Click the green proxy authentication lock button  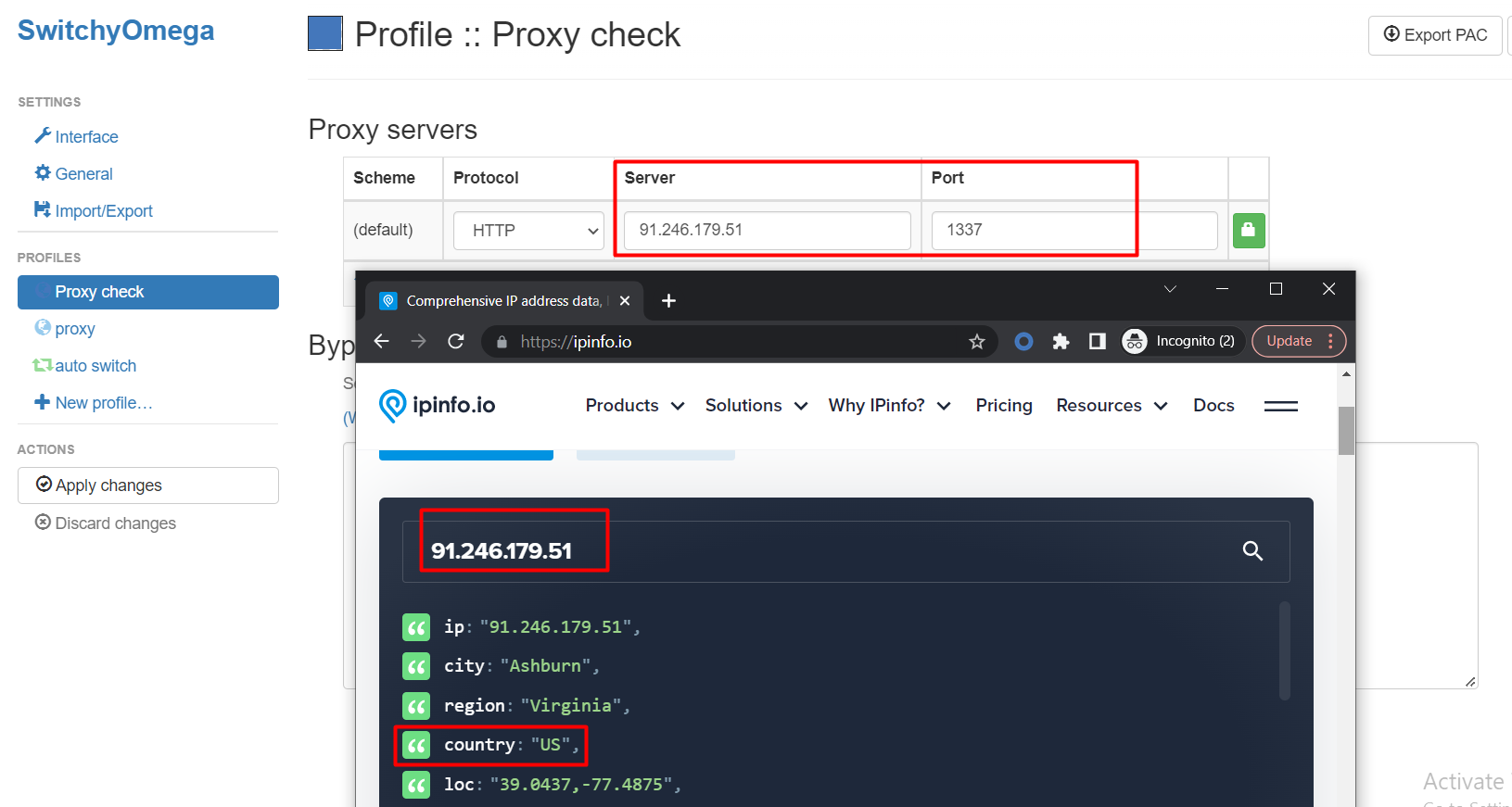(1249, 231)
